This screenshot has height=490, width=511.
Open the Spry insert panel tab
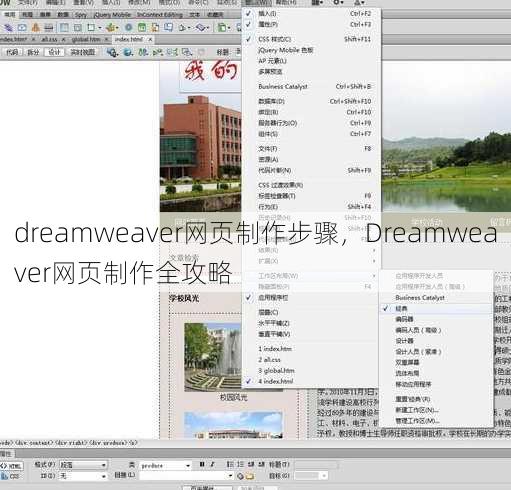(x=81, y=15)
